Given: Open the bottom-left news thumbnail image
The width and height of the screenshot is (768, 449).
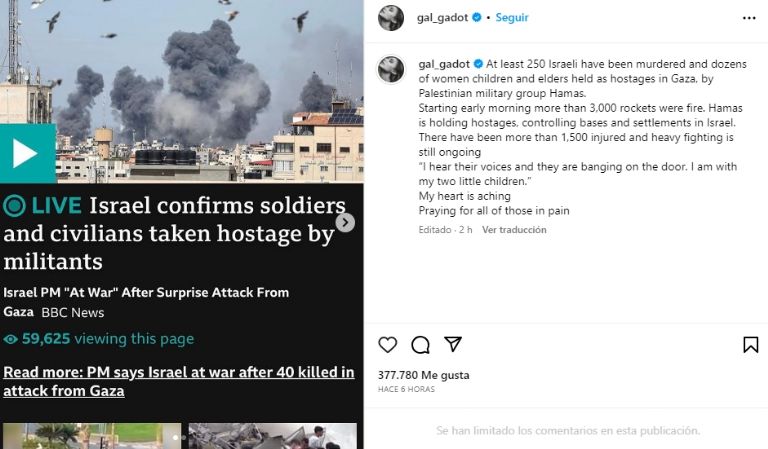Looking at the screenshot, I should (x=91, y=436).
